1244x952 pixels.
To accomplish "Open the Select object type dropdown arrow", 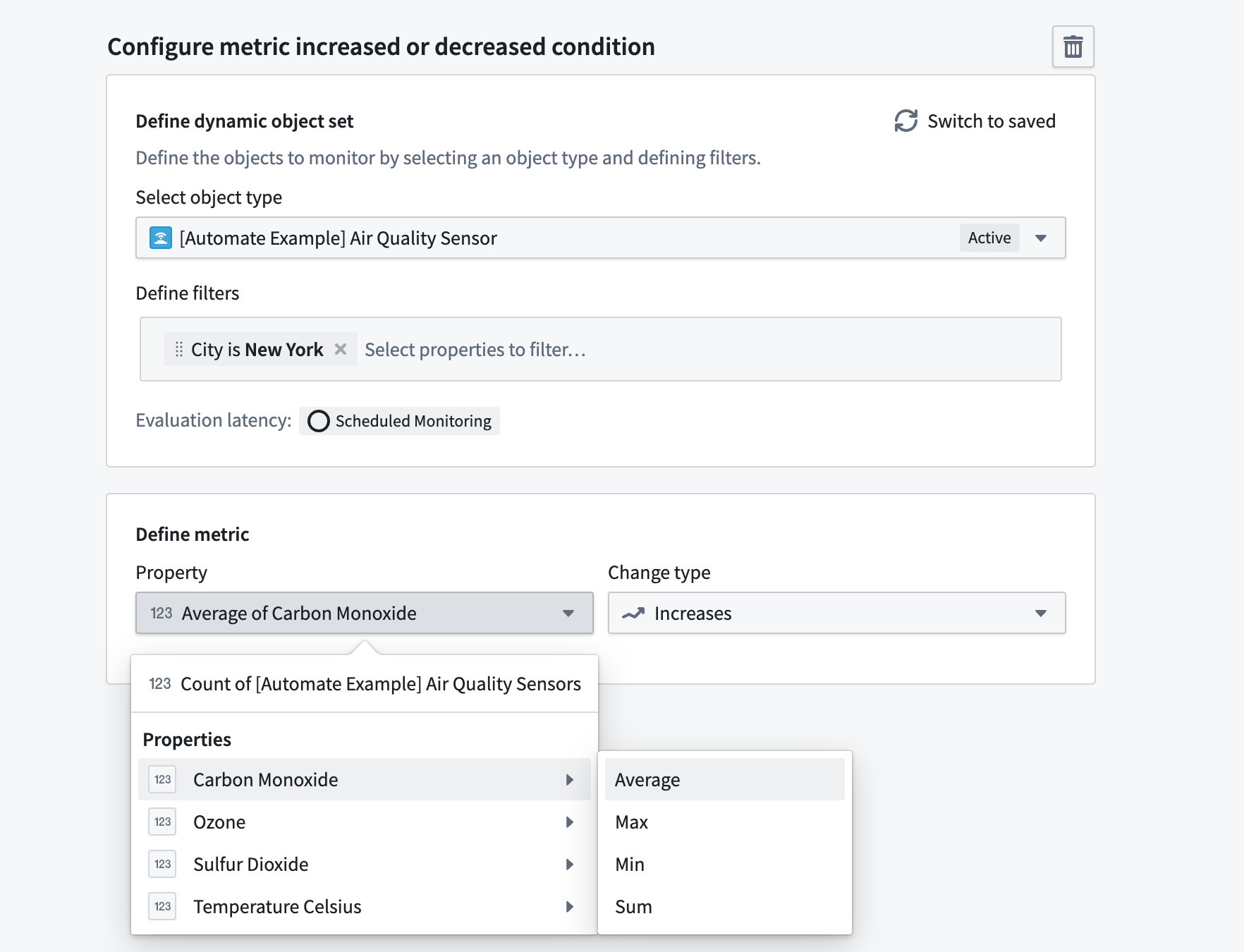I will pyautogui.click(x=1041, y=238).
